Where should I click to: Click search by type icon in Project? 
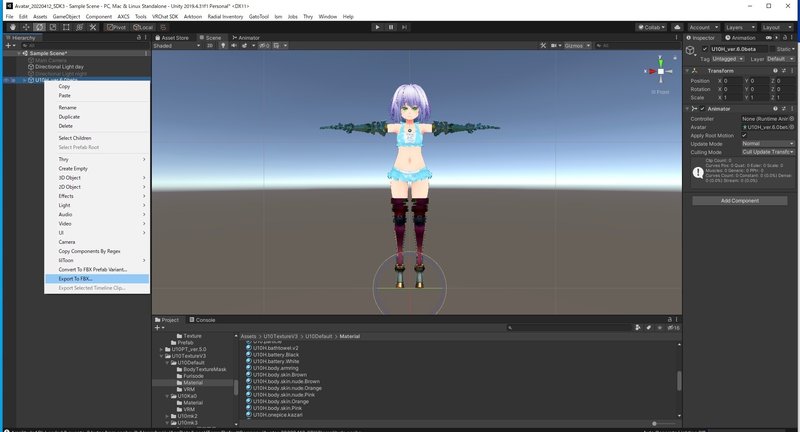point(638,327)
